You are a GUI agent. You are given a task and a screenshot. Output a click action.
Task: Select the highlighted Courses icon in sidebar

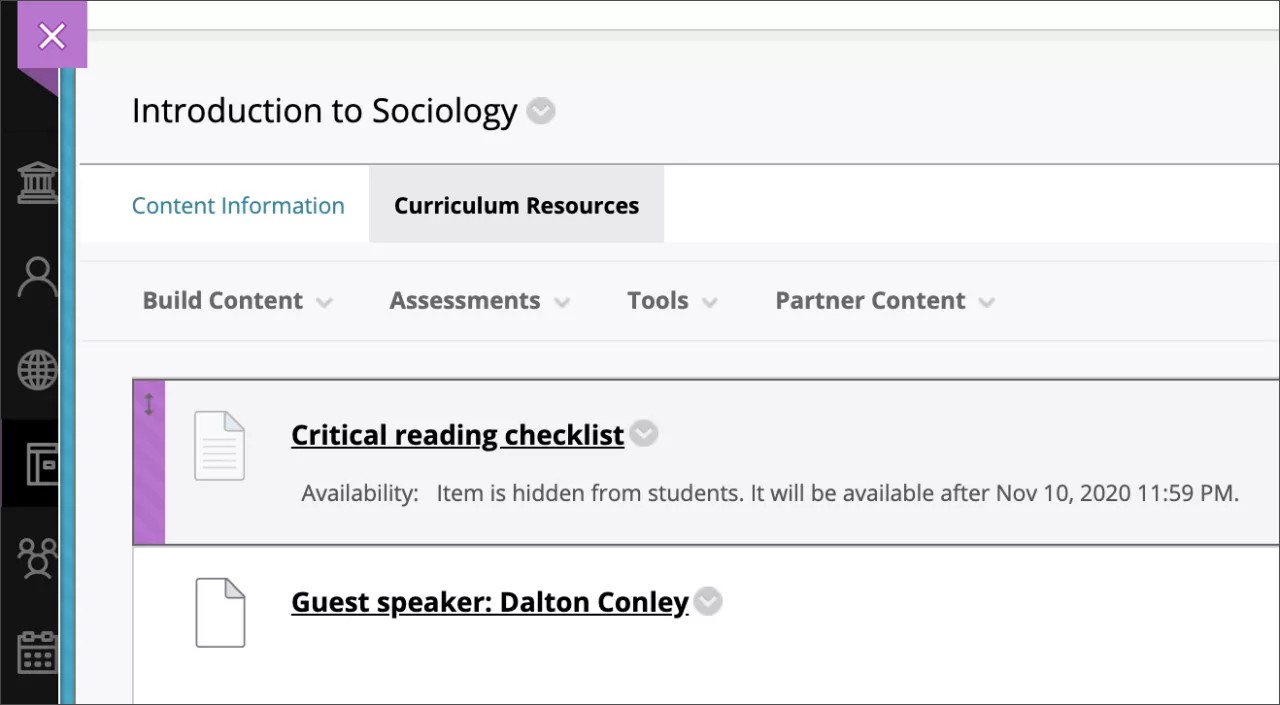[x=37, y=463]
